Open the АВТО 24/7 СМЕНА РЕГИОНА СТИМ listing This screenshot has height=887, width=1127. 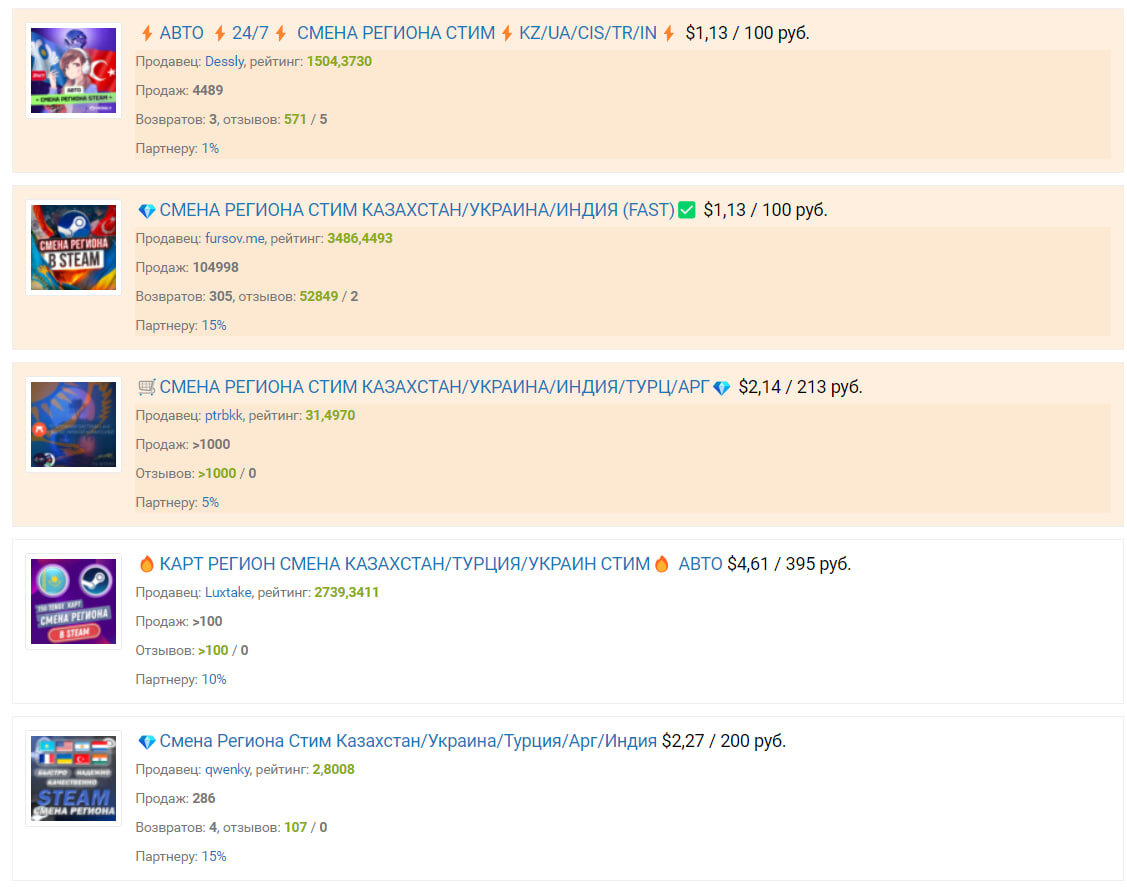[408, 33]
